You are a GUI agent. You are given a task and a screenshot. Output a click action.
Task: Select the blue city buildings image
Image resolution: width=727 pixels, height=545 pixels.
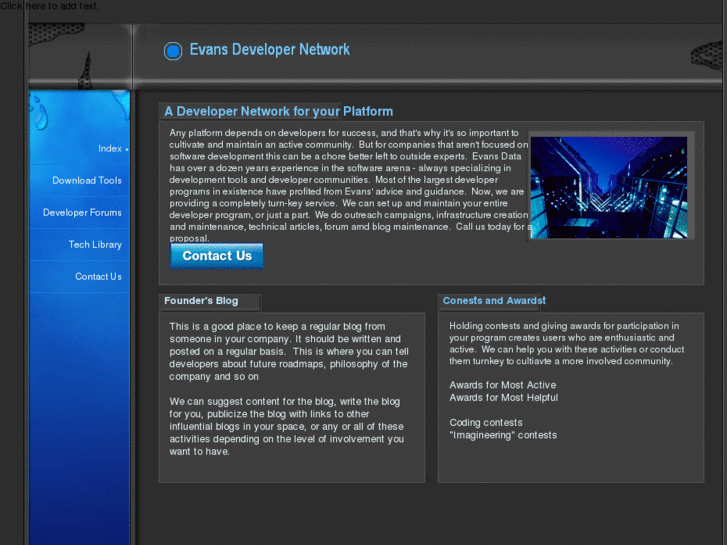click(609, 187)
